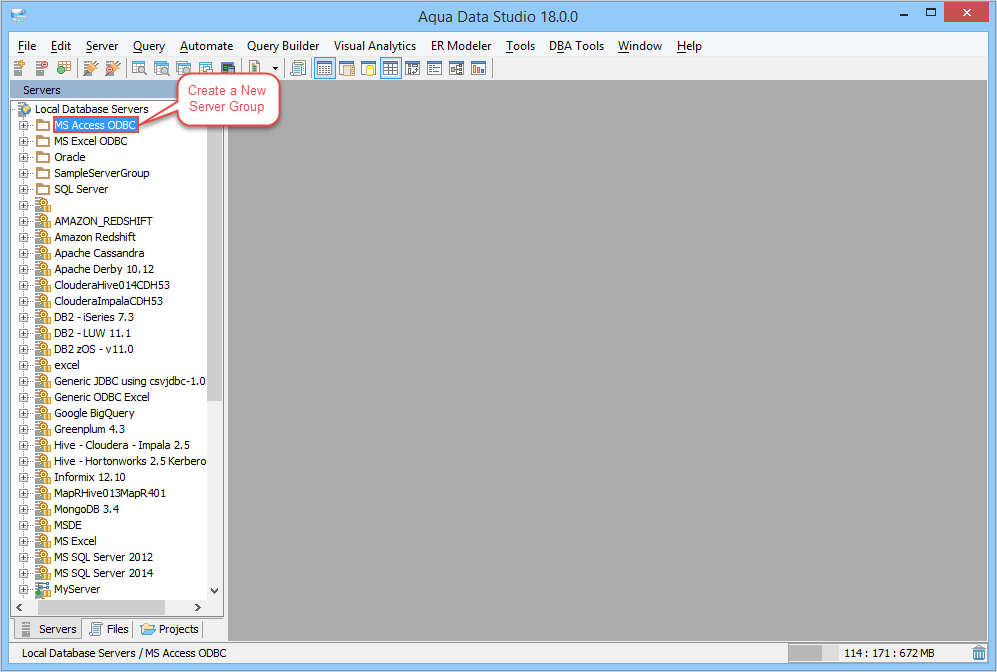Click the second query window magnifier icon
This screenshot has height=672, width=997.
tap(162, 68)
